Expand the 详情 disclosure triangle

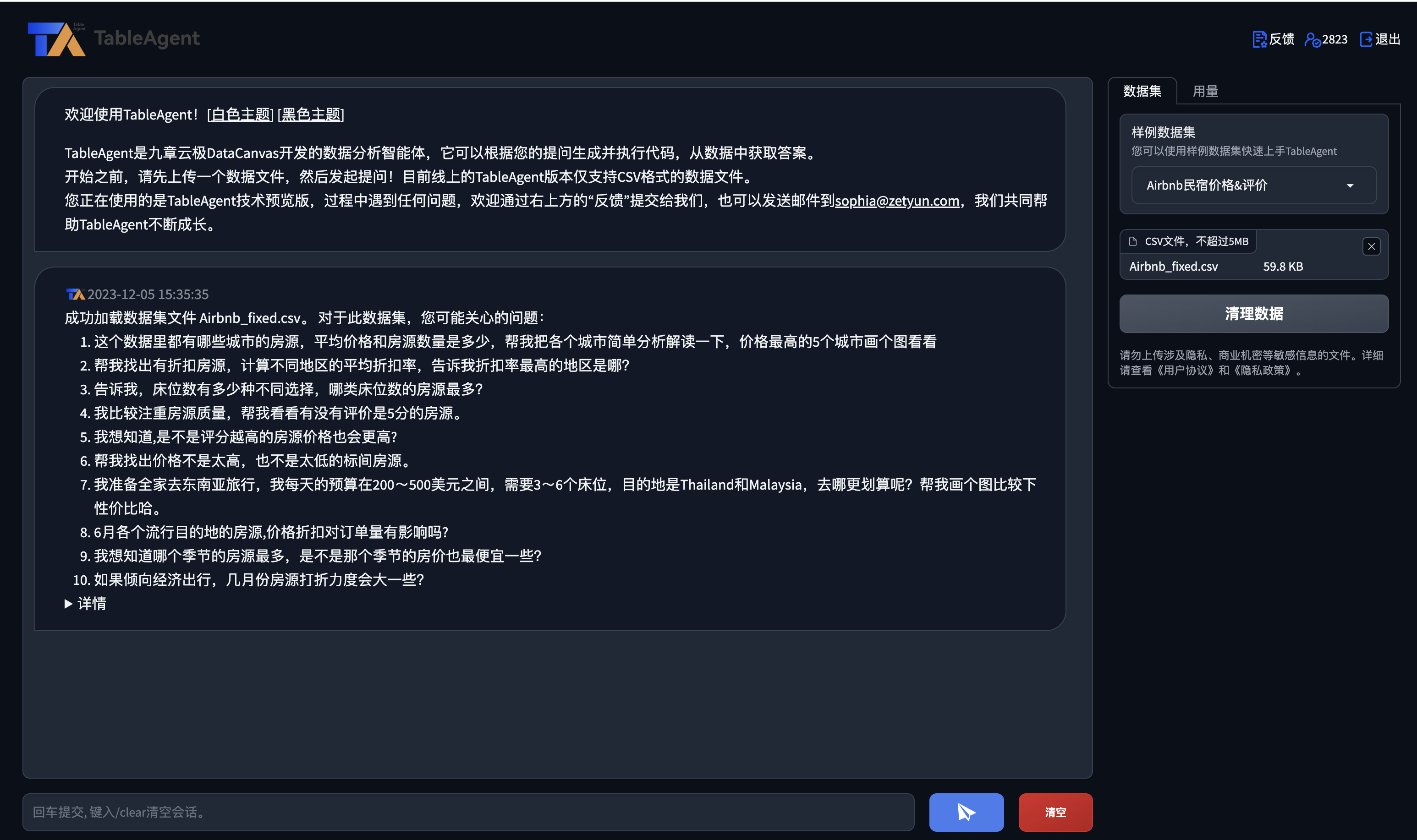pos(69,603)
